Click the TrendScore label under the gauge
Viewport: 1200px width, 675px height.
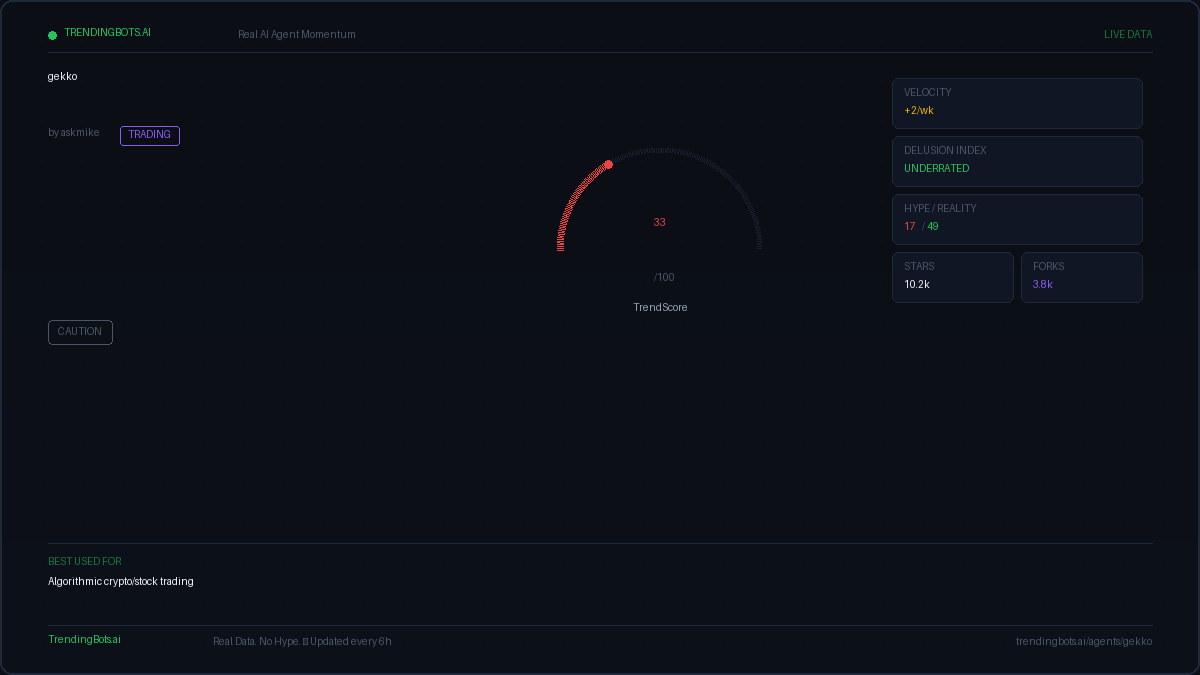[660, 308]
